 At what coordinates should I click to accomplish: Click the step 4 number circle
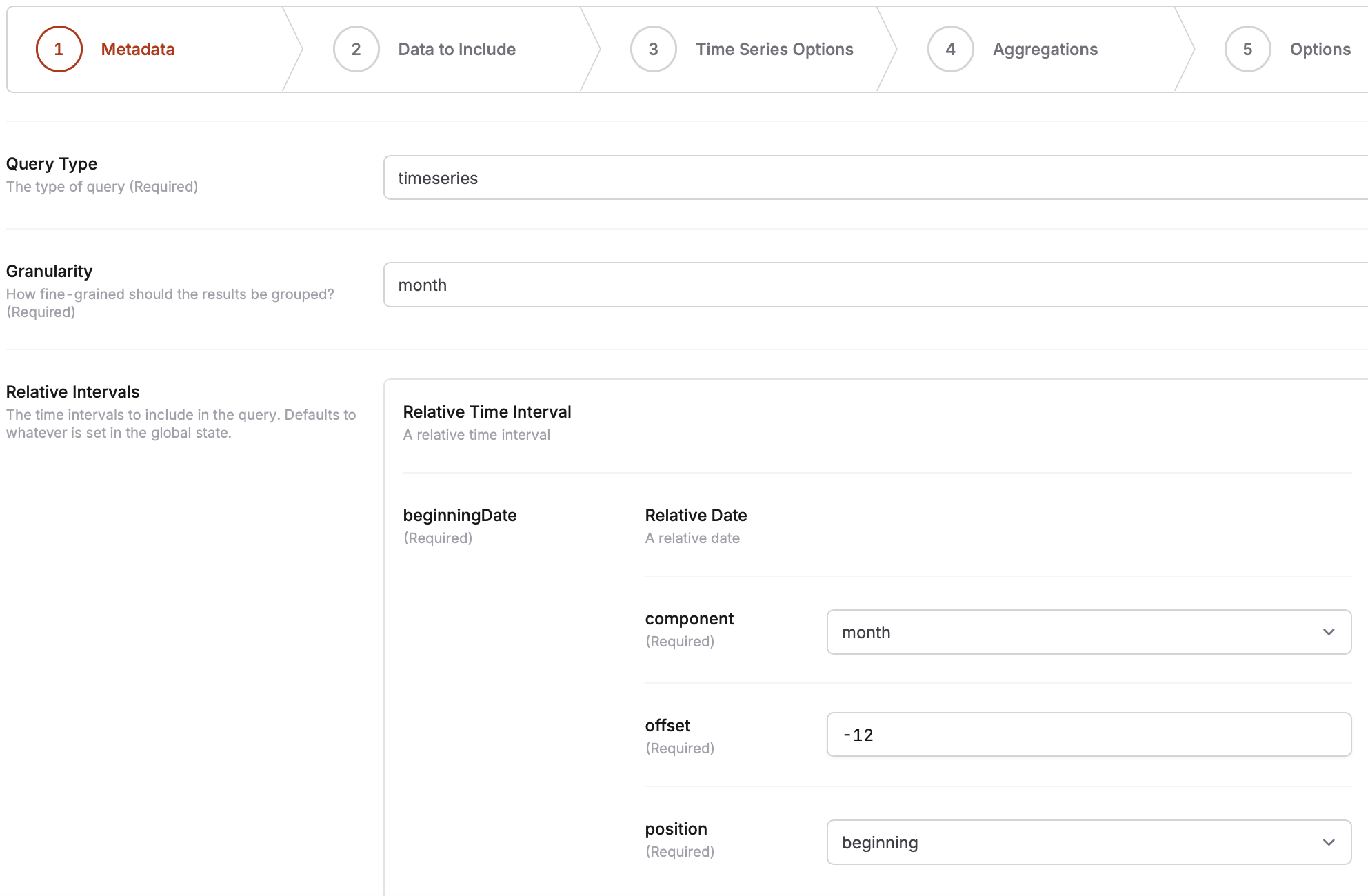tap(950, 49)
